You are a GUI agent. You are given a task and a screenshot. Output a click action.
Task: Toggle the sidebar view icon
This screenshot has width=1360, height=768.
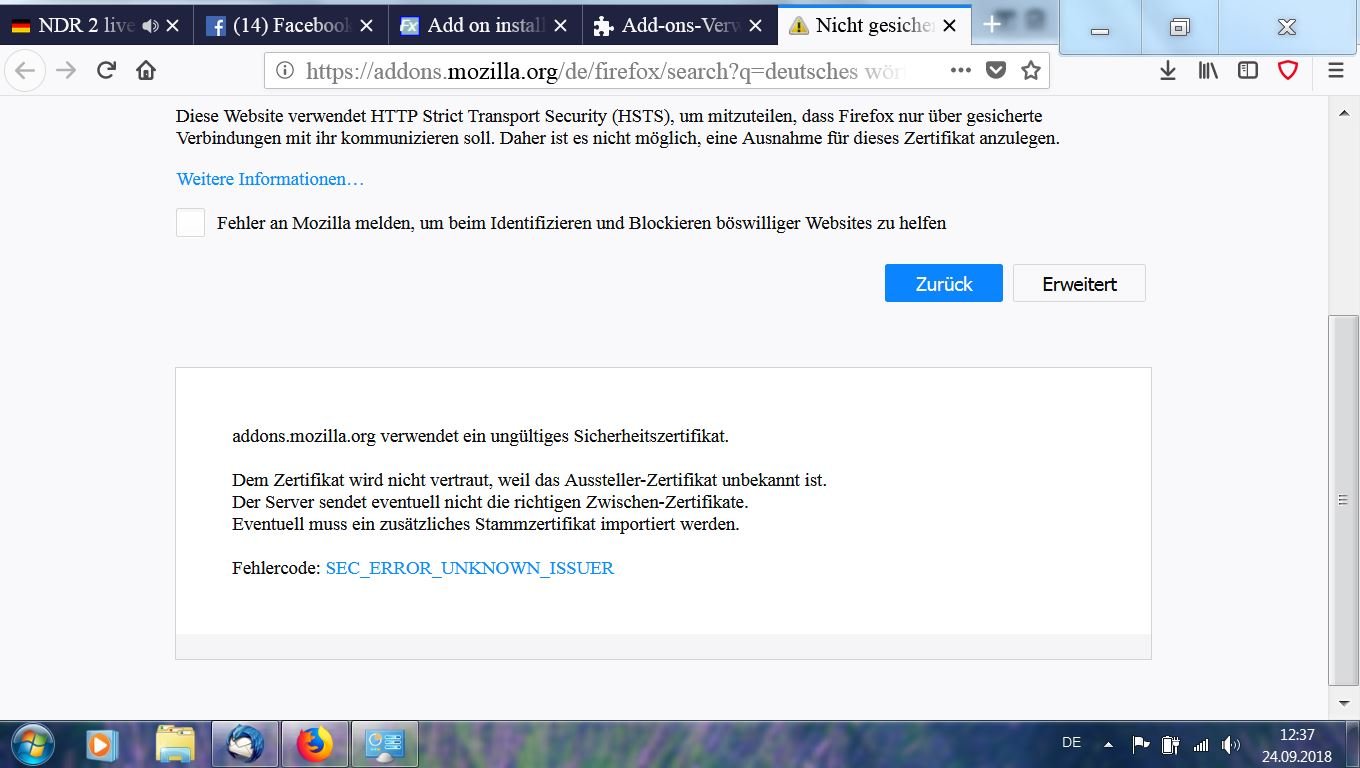(1248, 70)
